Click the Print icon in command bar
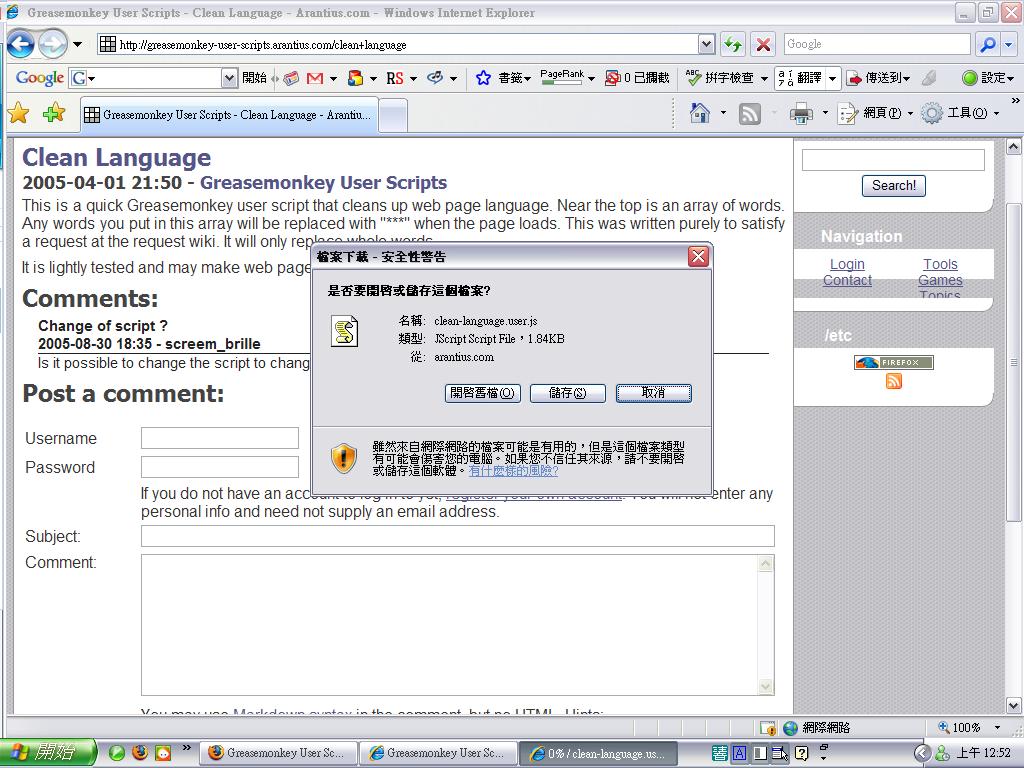This screenshot has width=1024, height=768. [801, 114]
